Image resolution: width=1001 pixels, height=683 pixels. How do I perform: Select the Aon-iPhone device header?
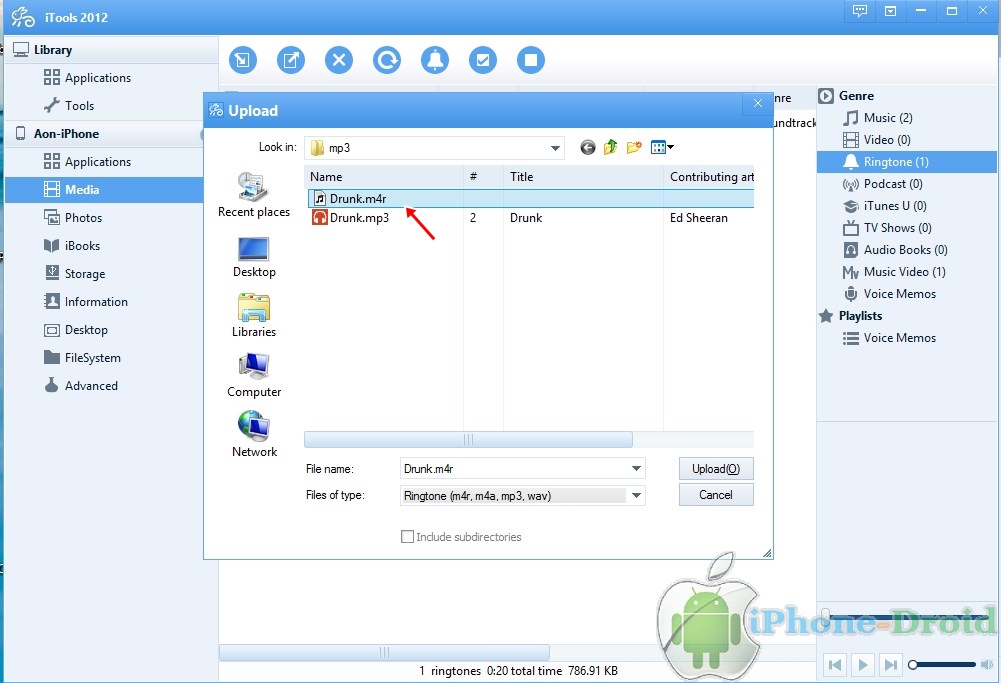[x=66, y=134]
